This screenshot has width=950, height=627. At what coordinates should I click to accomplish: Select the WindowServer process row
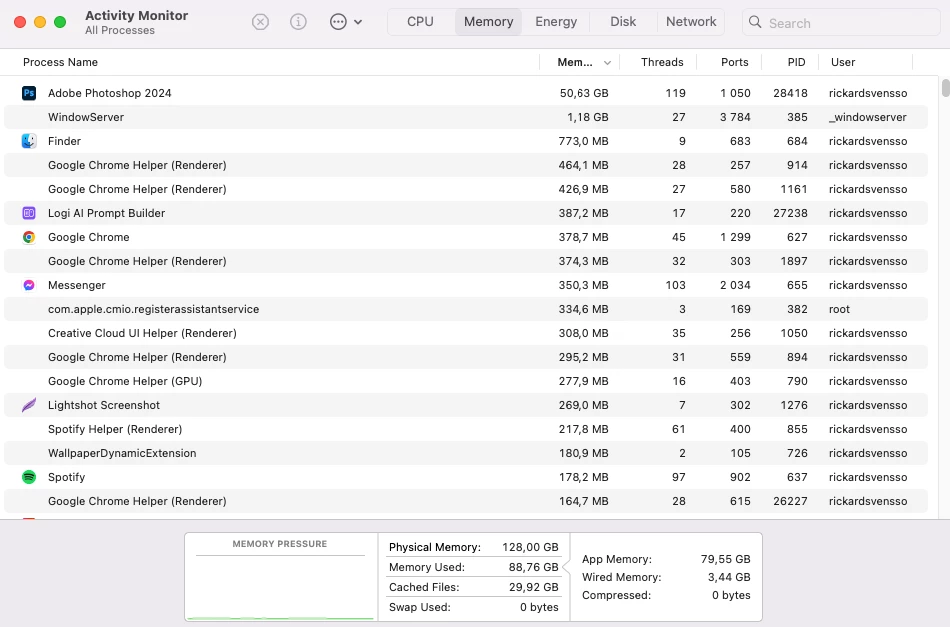click(465, 117)
